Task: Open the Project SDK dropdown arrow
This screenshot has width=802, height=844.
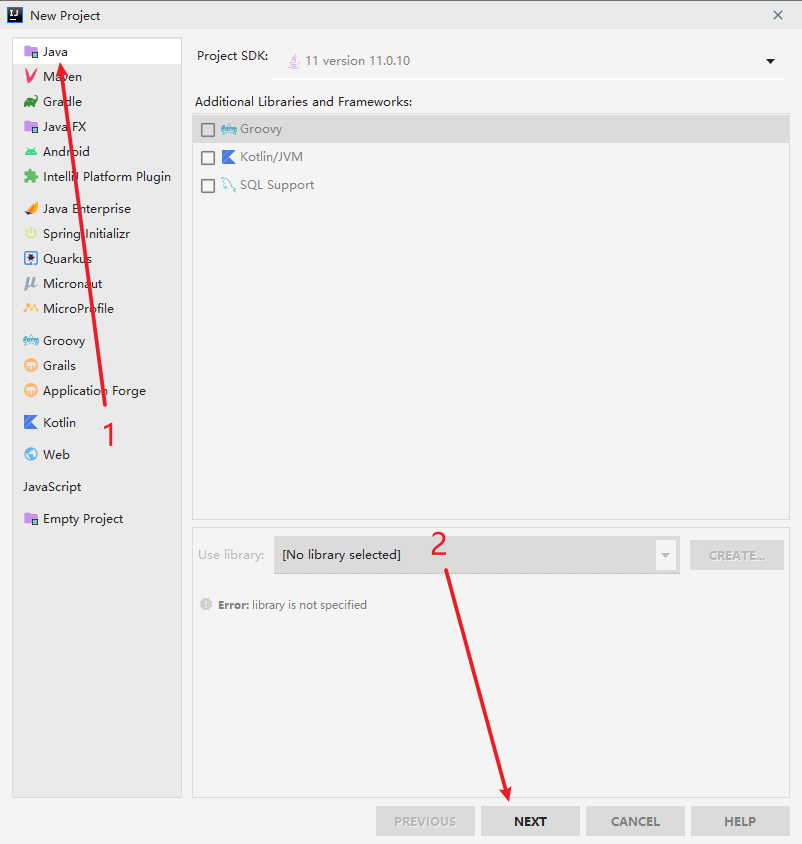Action: 770,61
